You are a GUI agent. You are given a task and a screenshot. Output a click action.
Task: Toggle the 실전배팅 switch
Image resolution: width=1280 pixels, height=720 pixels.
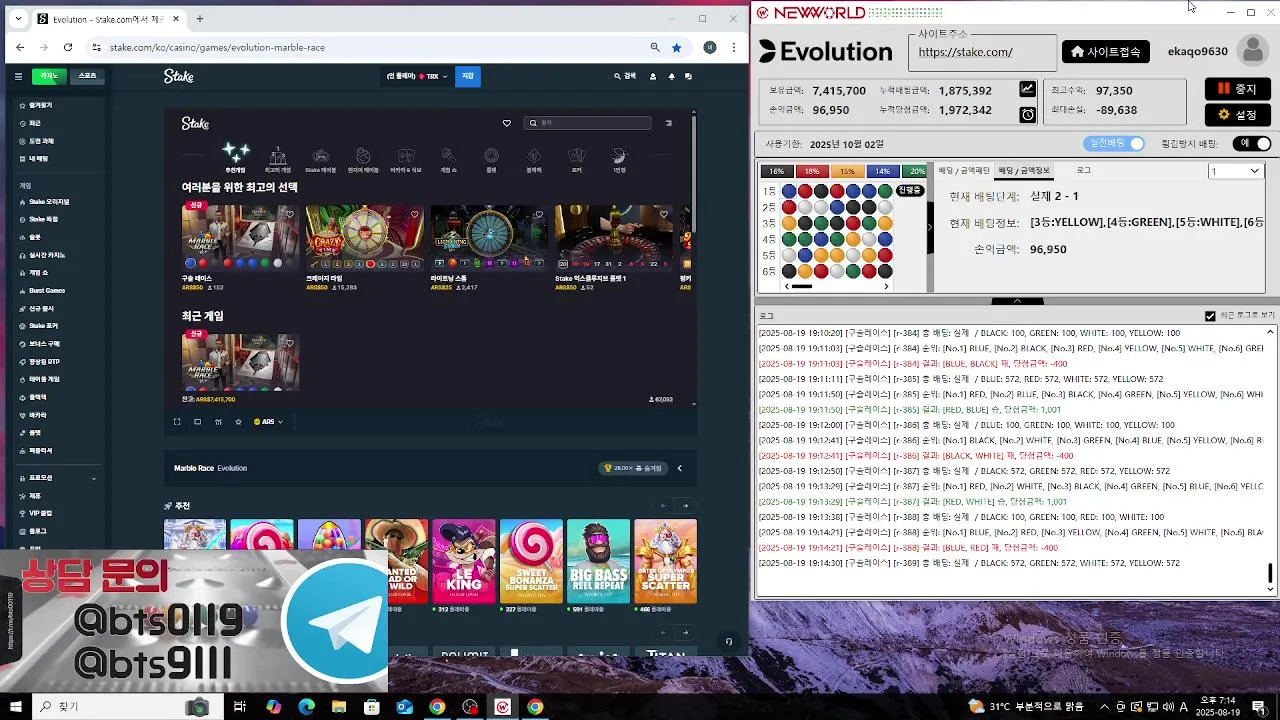point(1114,144)
